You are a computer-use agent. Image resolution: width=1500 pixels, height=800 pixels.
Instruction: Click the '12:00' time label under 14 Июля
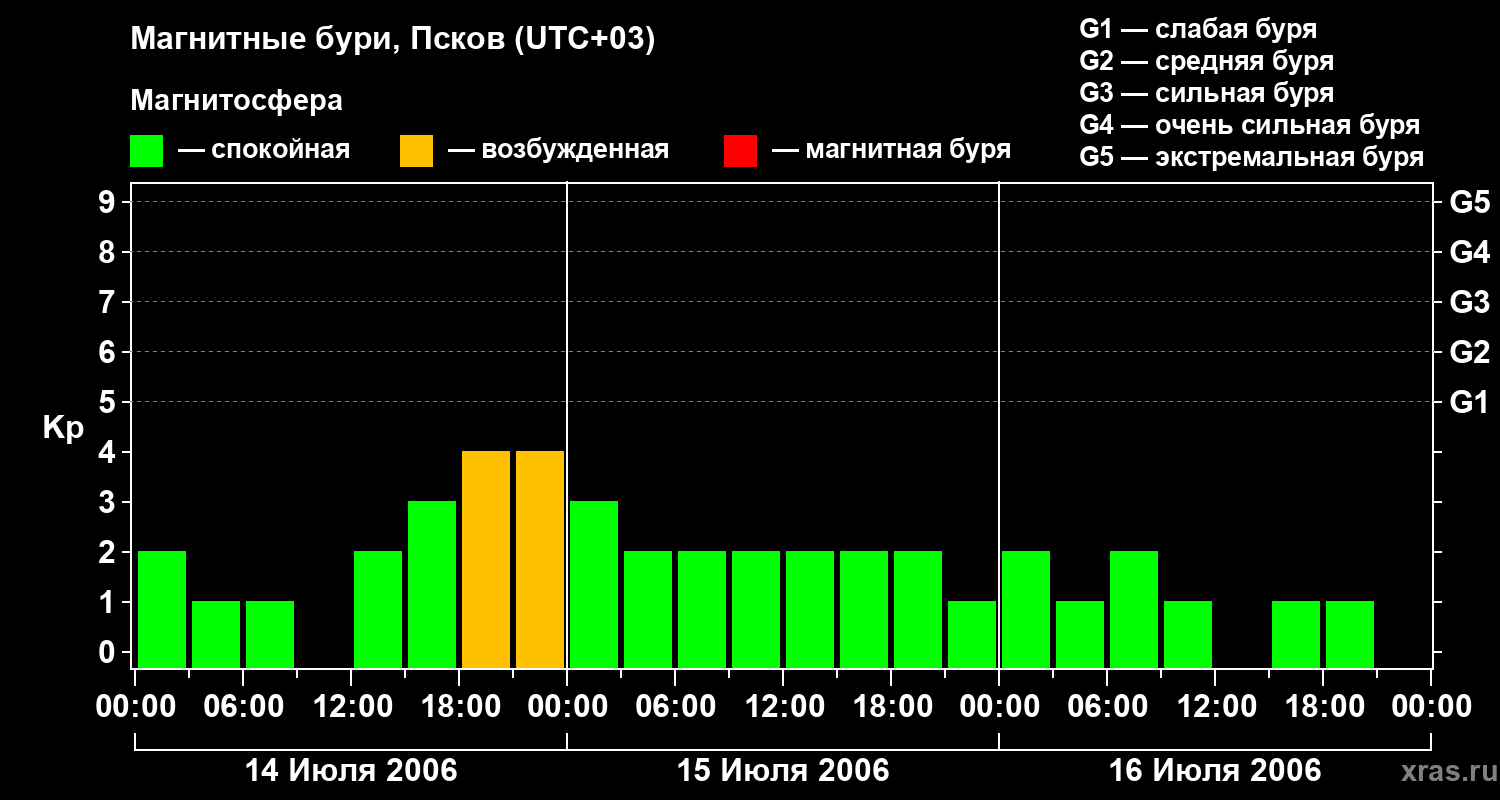tap(351, 707)
